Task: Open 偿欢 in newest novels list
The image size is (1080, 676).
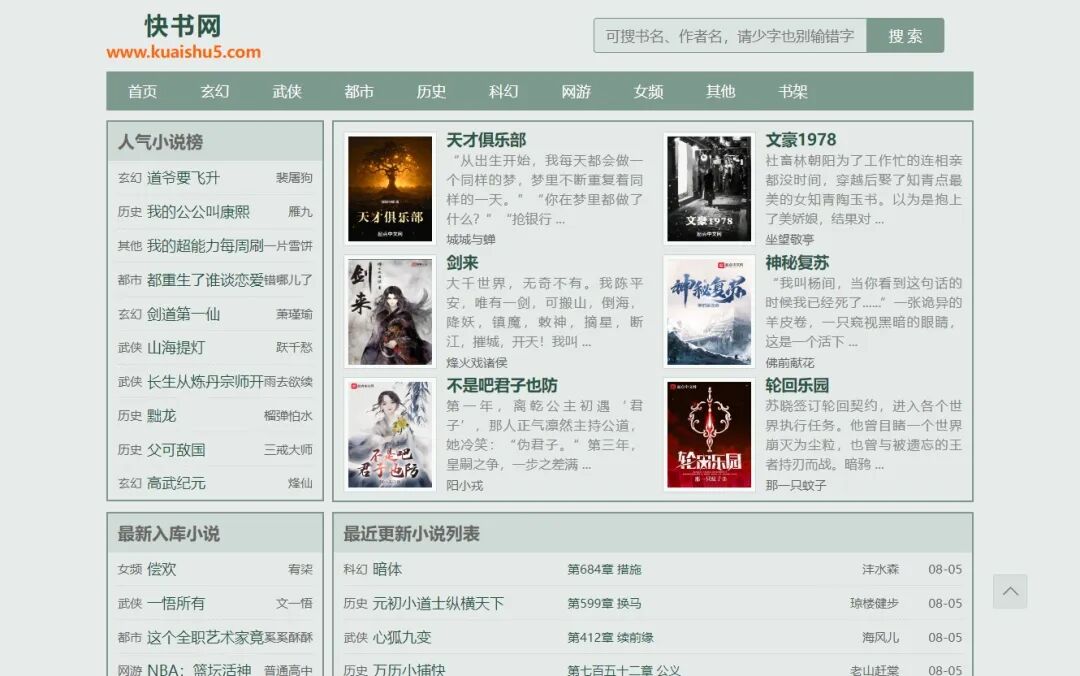Action: click(x=161, y=569)
